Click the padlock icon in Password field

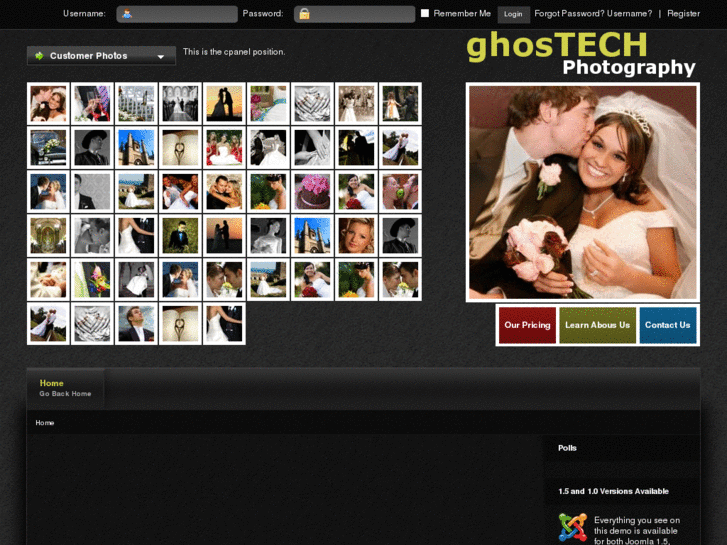click(304, 14)
